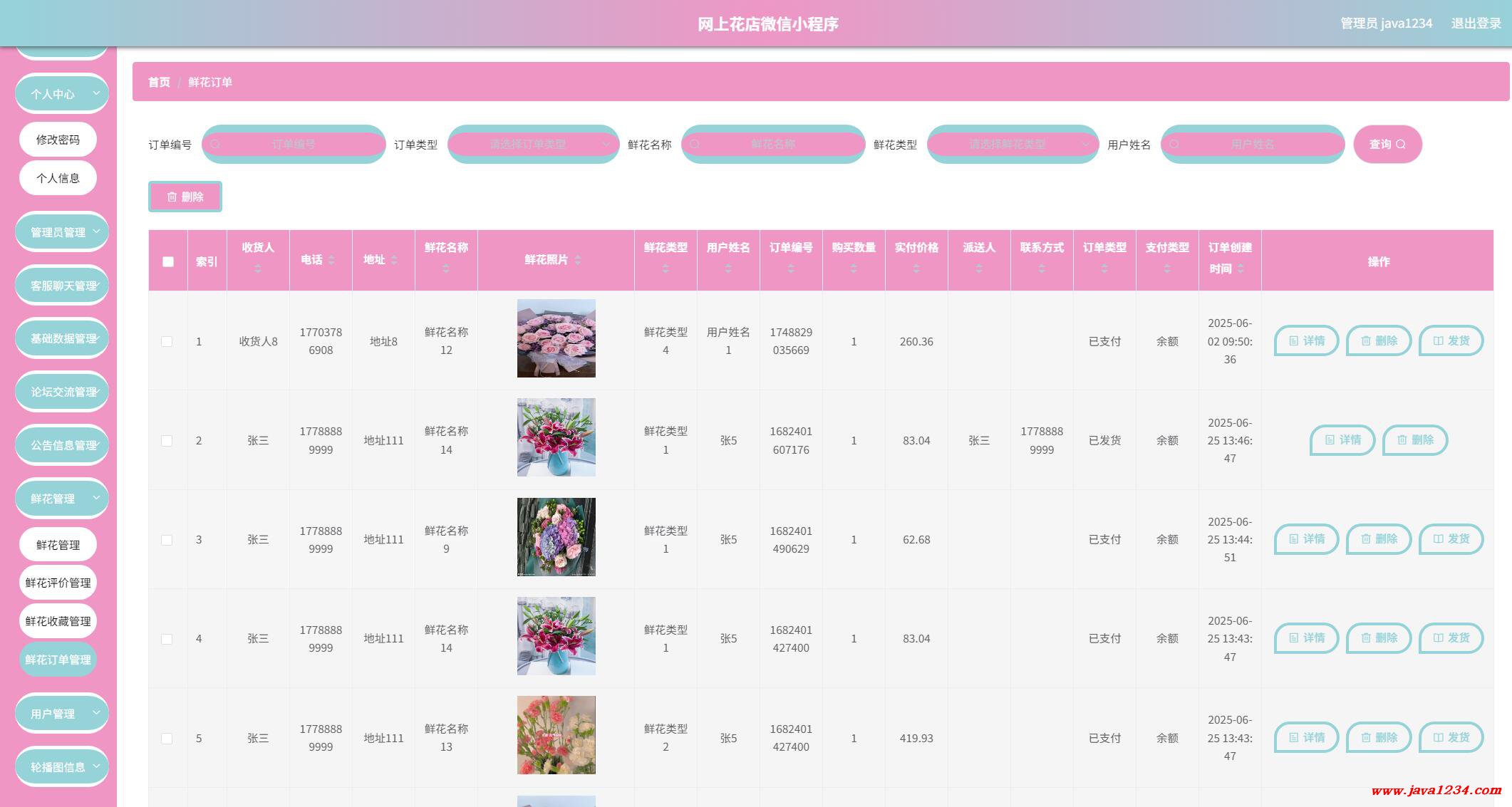1512x807 pixels.
Task: Check the checkbox for row 1
Action: (x=167, y=341)
